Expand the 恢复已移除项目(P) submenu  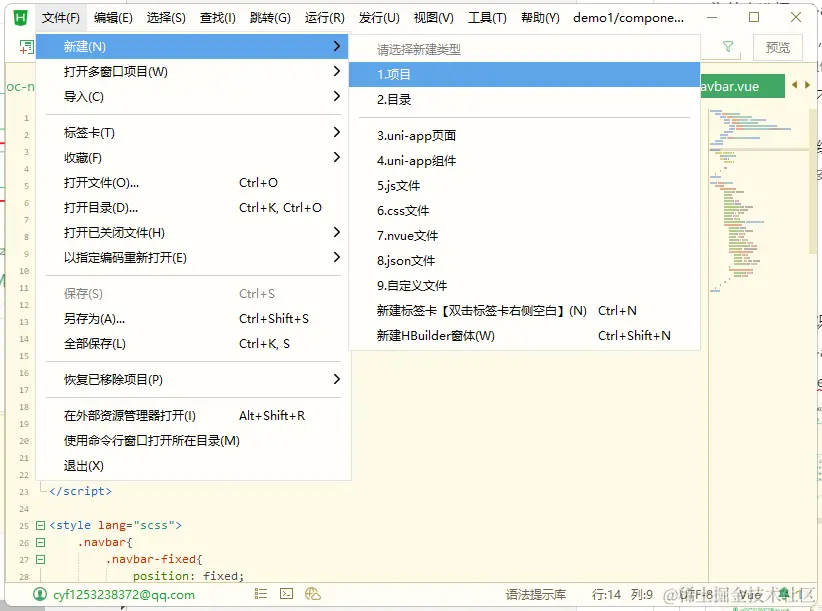point(192,379)
